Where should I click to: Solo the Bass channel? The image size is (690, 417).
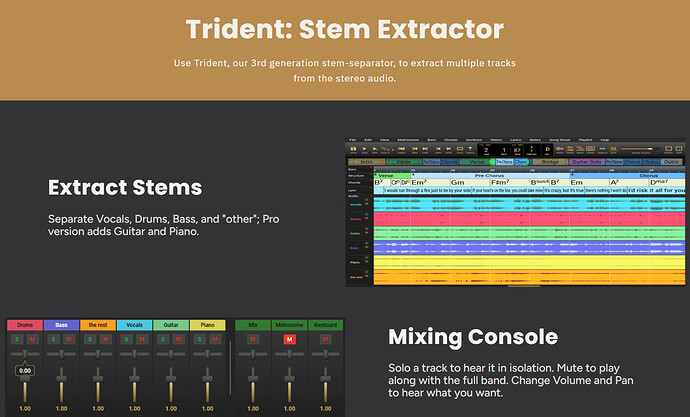point(54,339)
